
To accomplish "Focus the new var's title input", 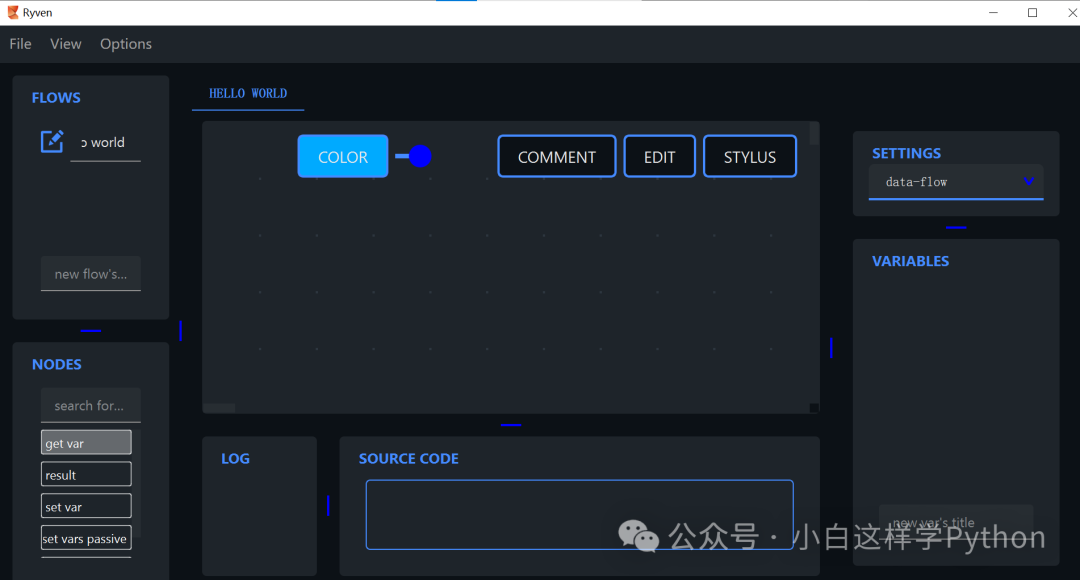I will tap(955, 521).
